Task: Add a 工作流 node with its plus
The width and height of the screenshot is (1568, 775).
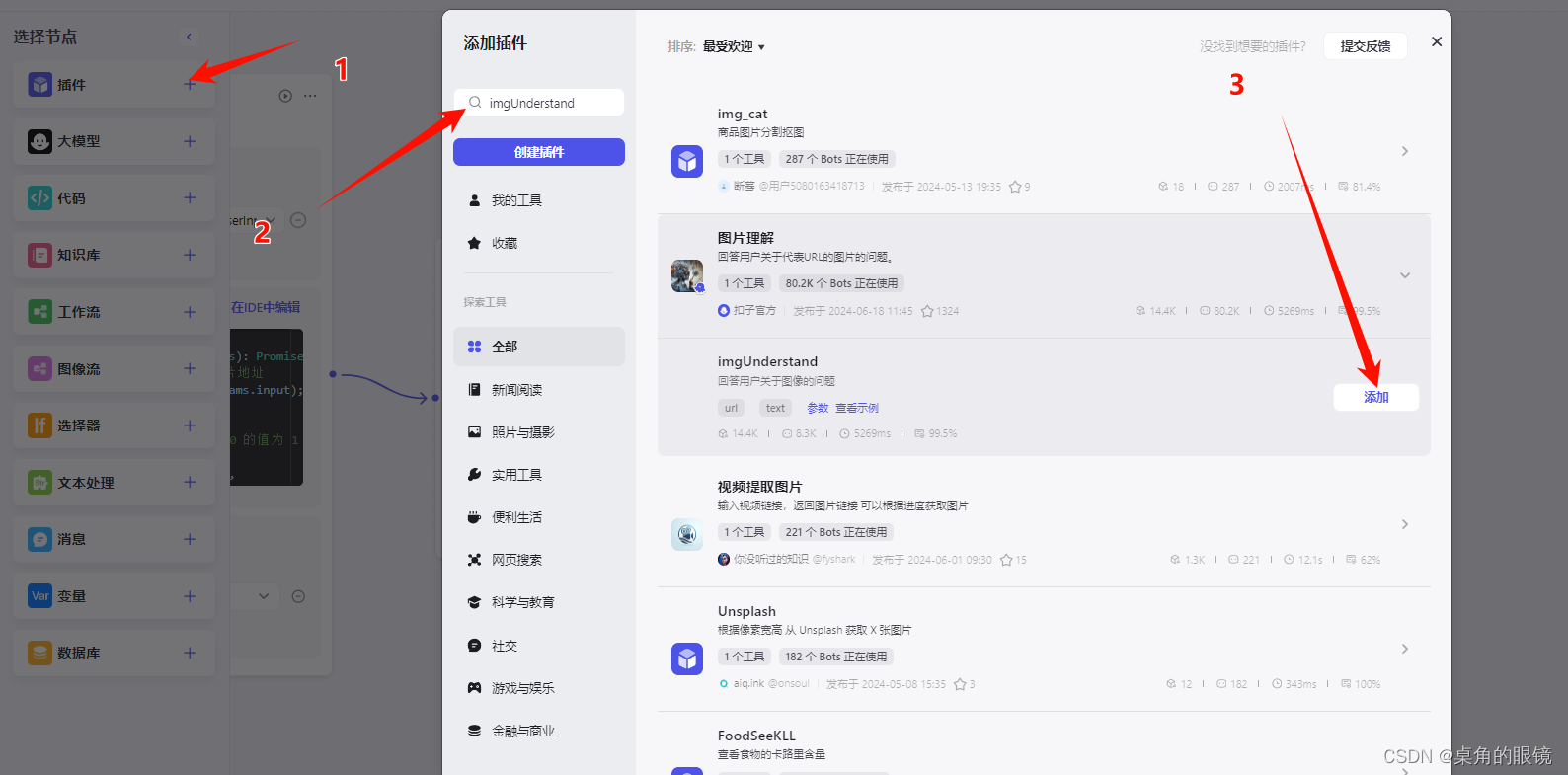Action: pyautogui.click(x=190, y=312)
